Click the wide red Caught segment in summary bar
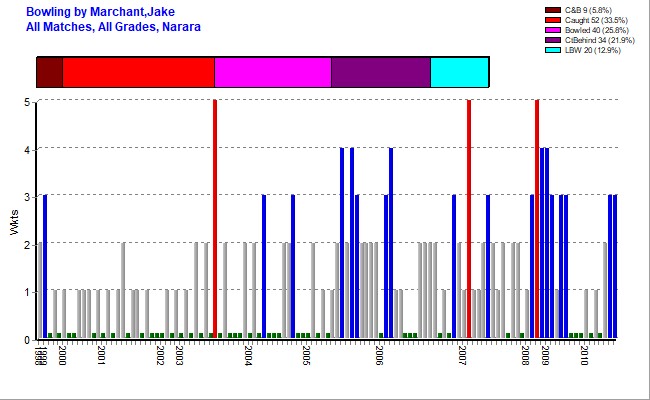The height and width of the screenshot is (400, 650). [x=138, y=73]
